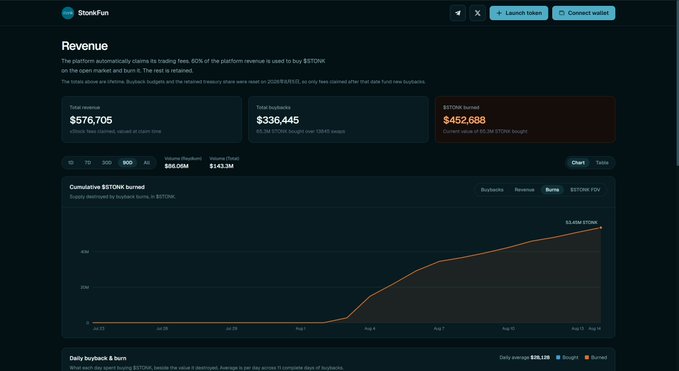Select the 7D time range

88,163
